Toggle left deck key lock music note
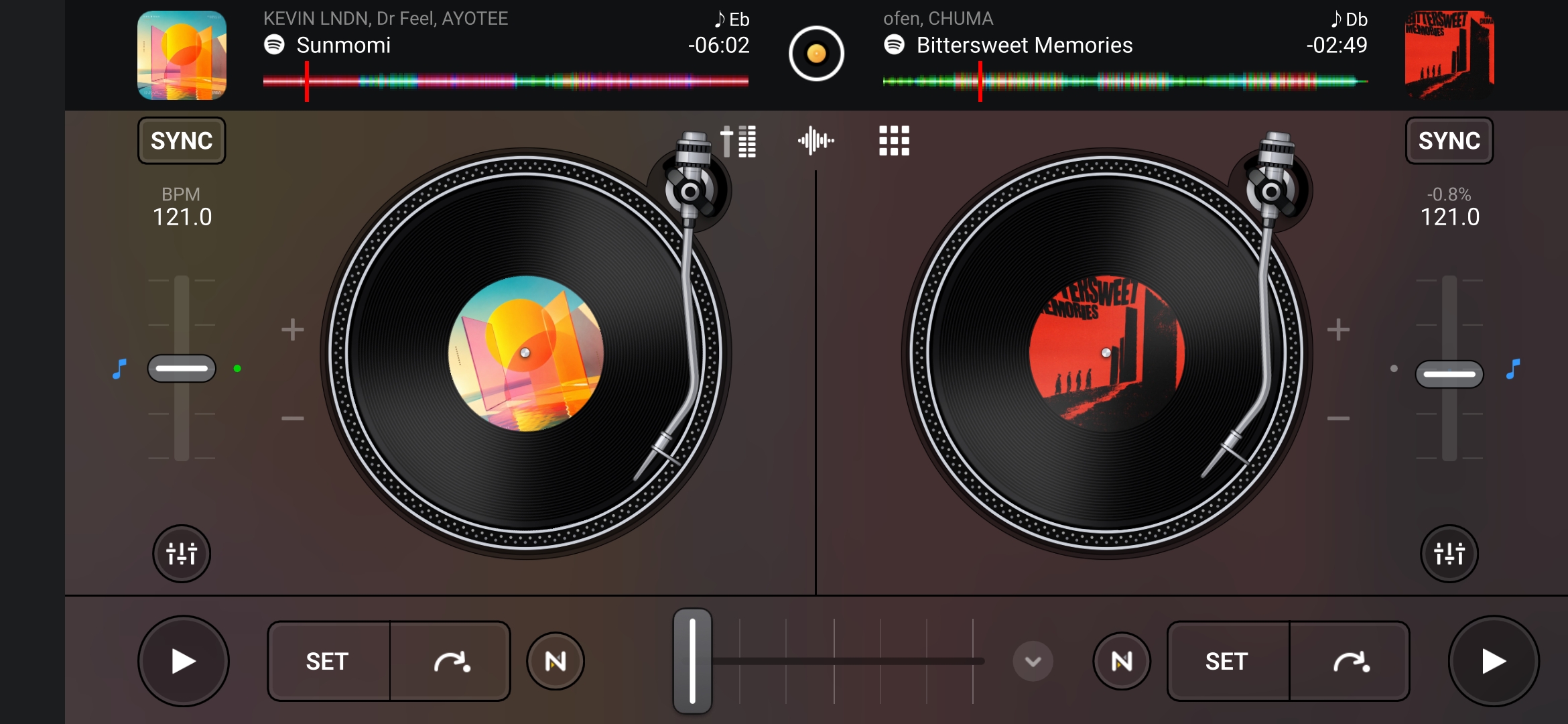The image size is (1568, 724). coord(120,369)
